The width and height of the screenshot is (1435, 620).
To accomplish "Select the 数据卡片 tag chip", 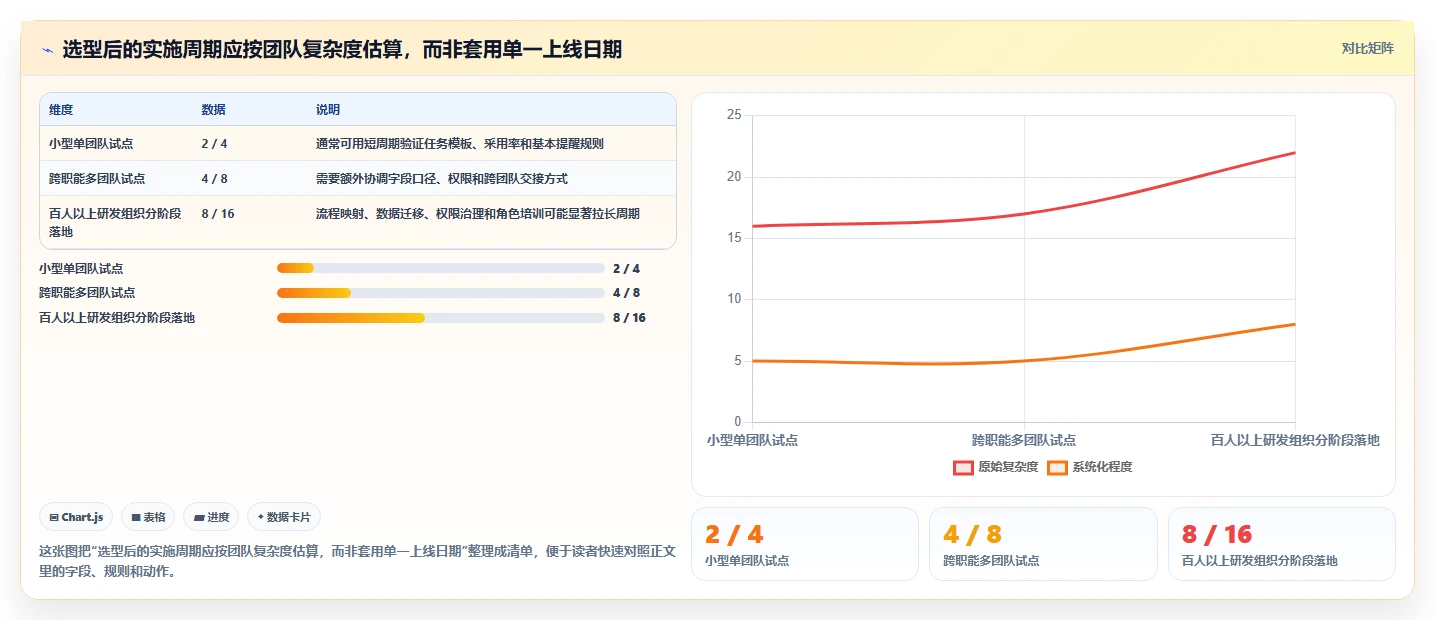I will (x=284, y=517).
